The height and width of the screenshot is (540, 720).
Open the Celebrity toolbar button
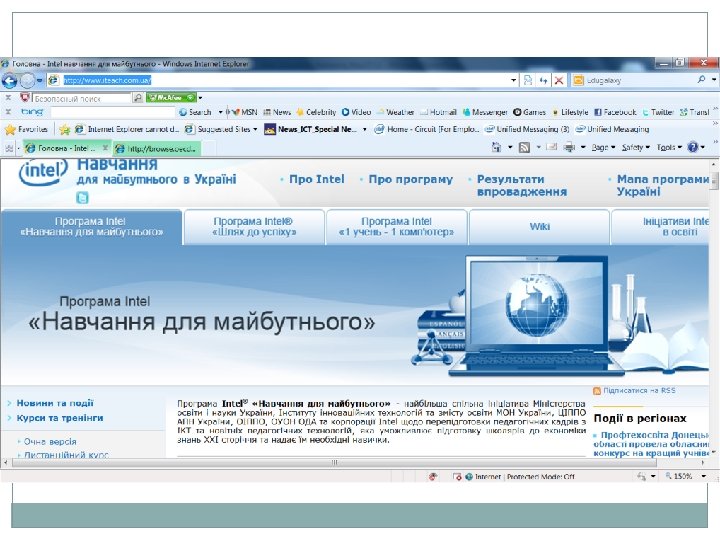tap(316, 112)
